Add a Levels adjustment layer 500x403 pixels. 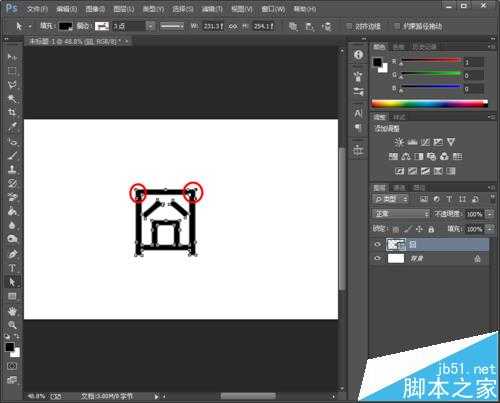click(x=412, y=142)
